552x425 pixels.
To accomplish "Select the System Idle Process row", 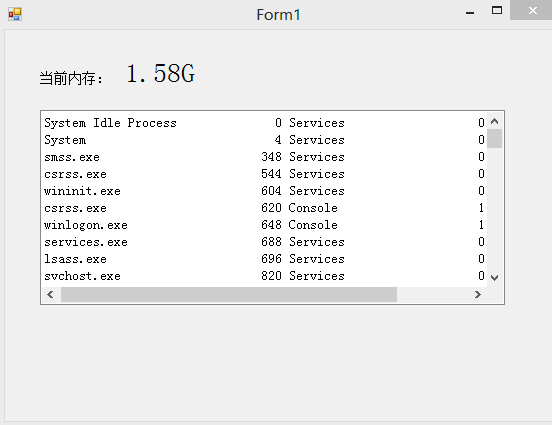I will coord(264,123).
